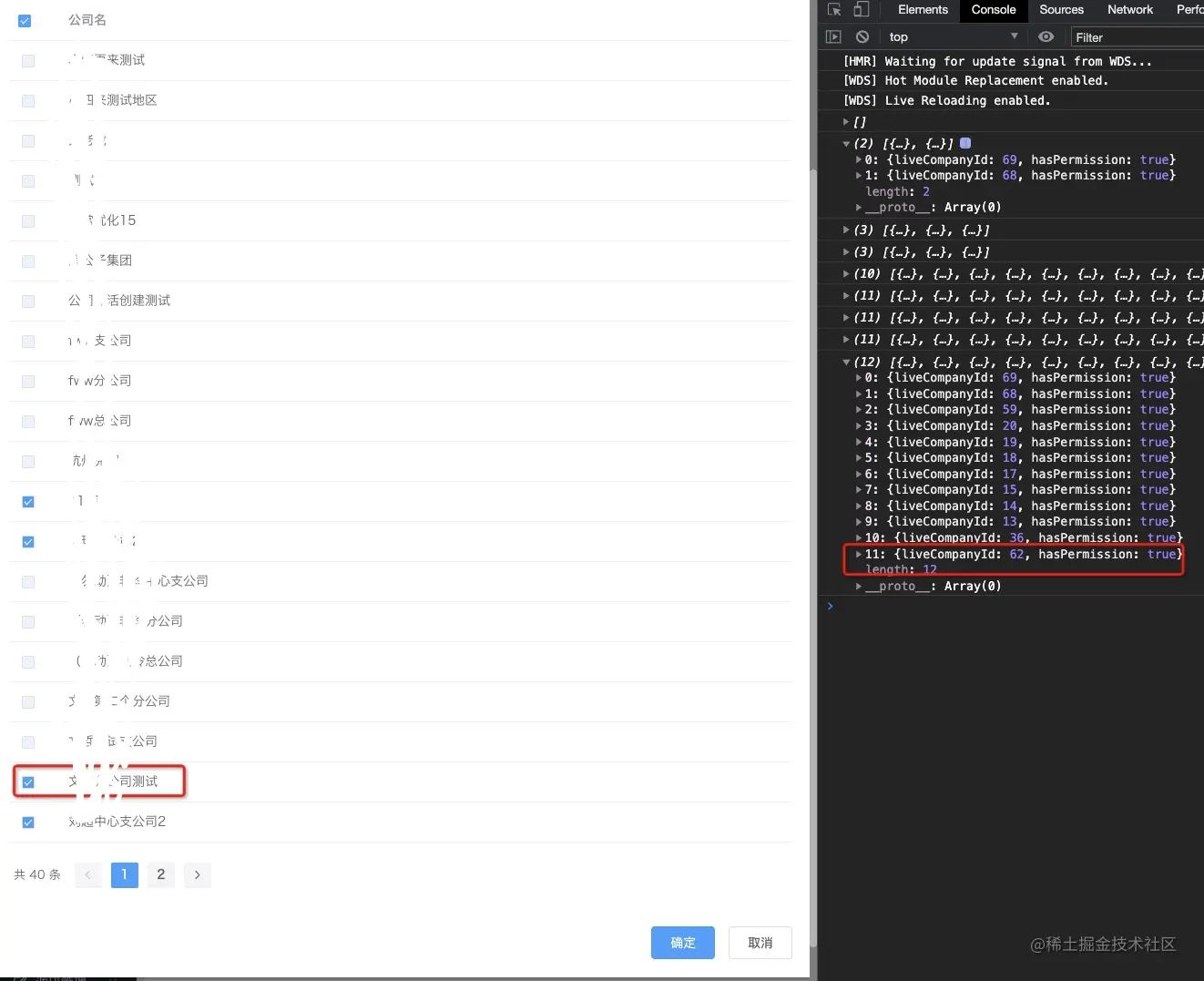Toggle the header 公司名 select-all checkbox
Viewport: 1204px width, 981px height.
pos(25,20)
